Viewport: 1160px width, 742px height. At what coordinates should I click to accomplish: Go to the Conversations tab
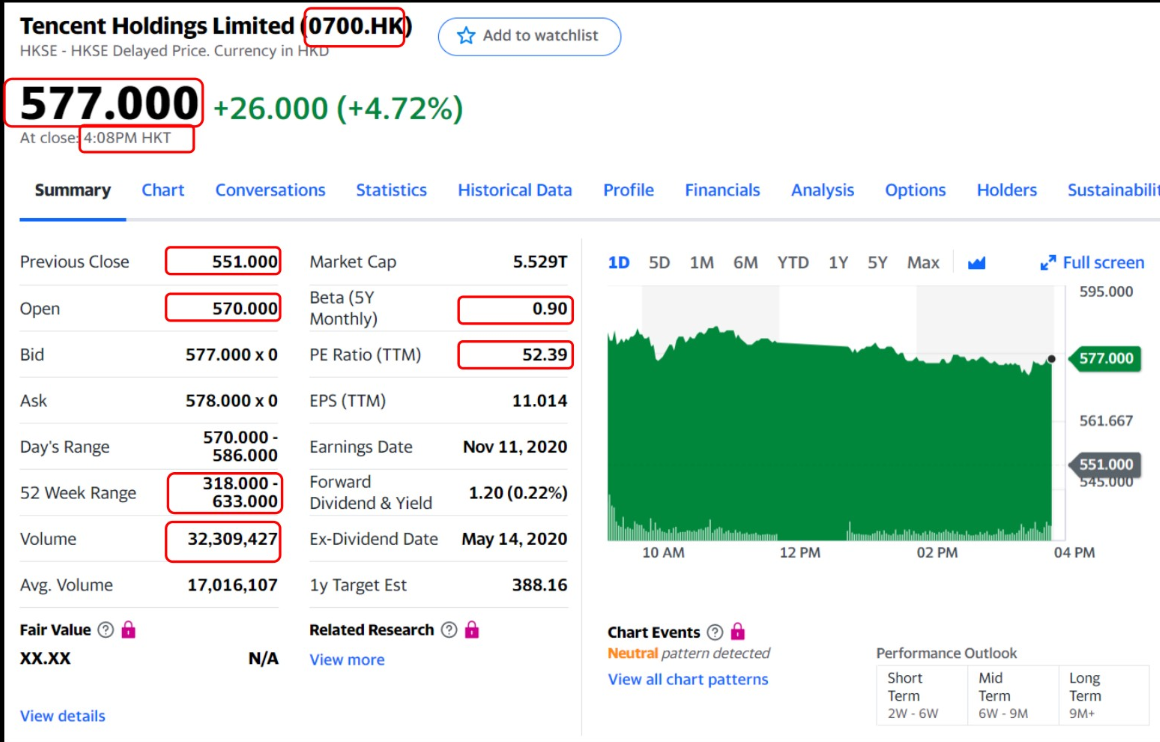coord(270,190)
